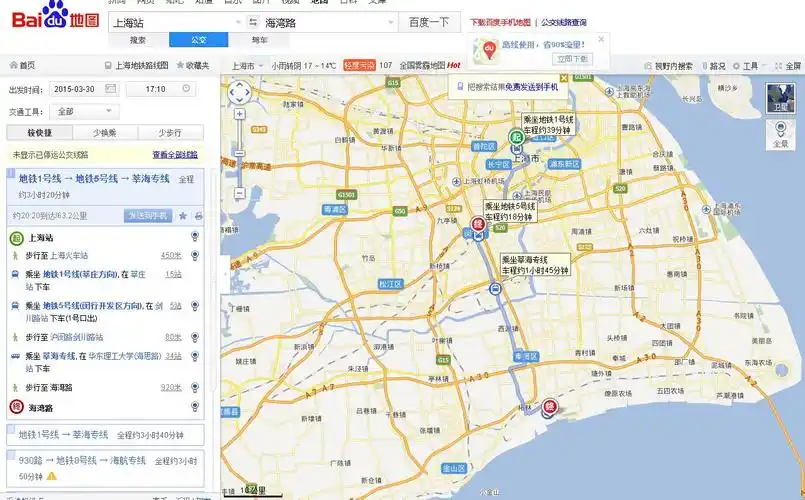Locate 海湾路 destination via its pin icon
The height and width of the screenshot is (500, 805).
coord(195,407)
